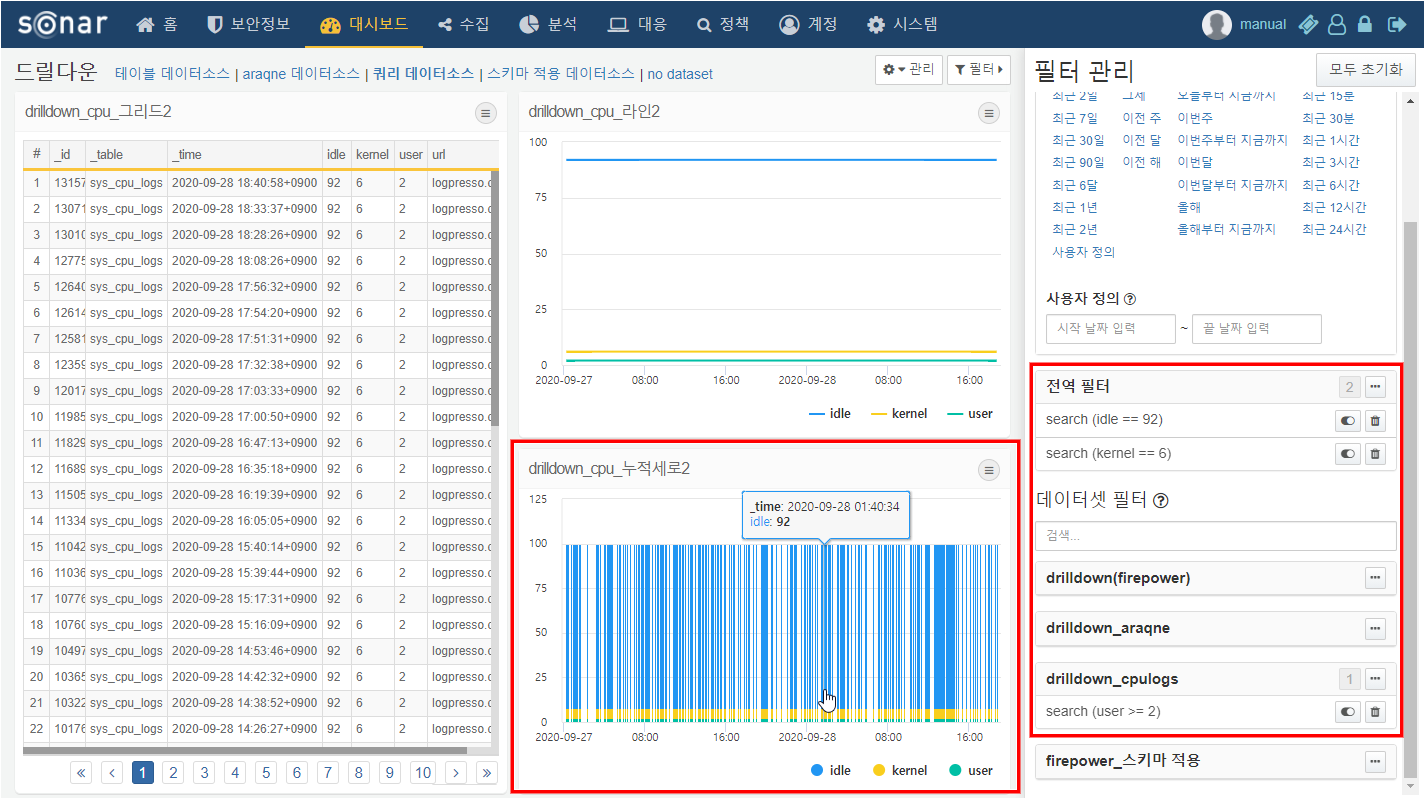1425x799 pixels.
Task: Select the 이전 주 time range
Action: (x=1142, y=118)
